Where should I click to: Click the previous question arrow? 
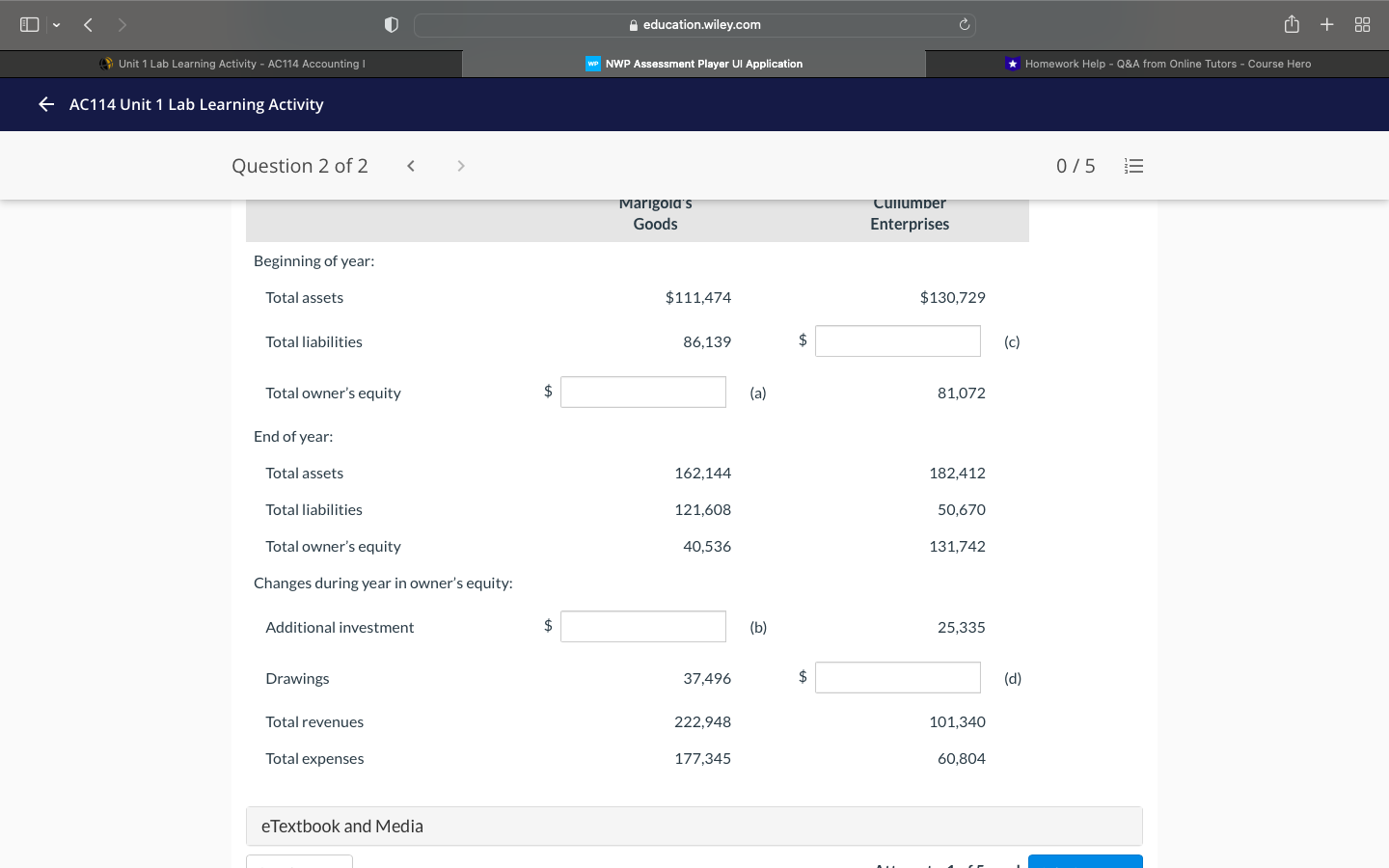click(410, 165)
